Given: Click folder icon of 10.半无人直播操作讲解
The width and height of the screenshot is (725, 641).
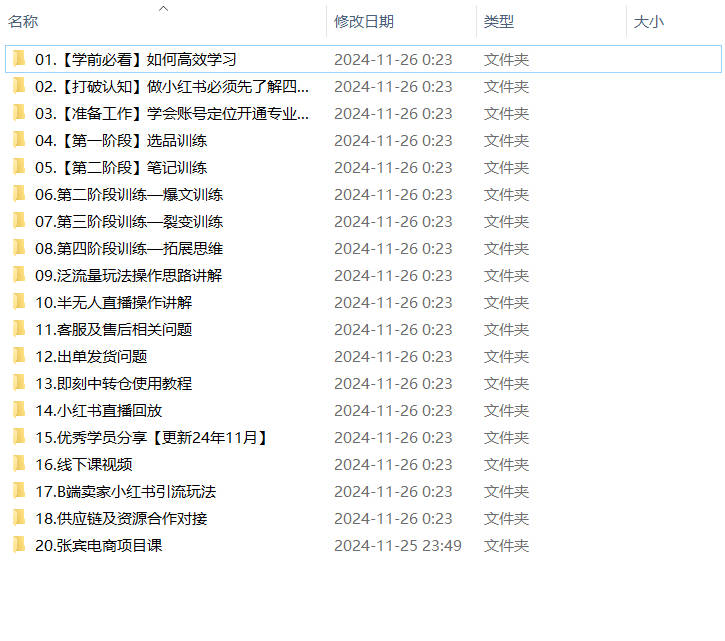Looking at the screenshot, I should point(19,302).
